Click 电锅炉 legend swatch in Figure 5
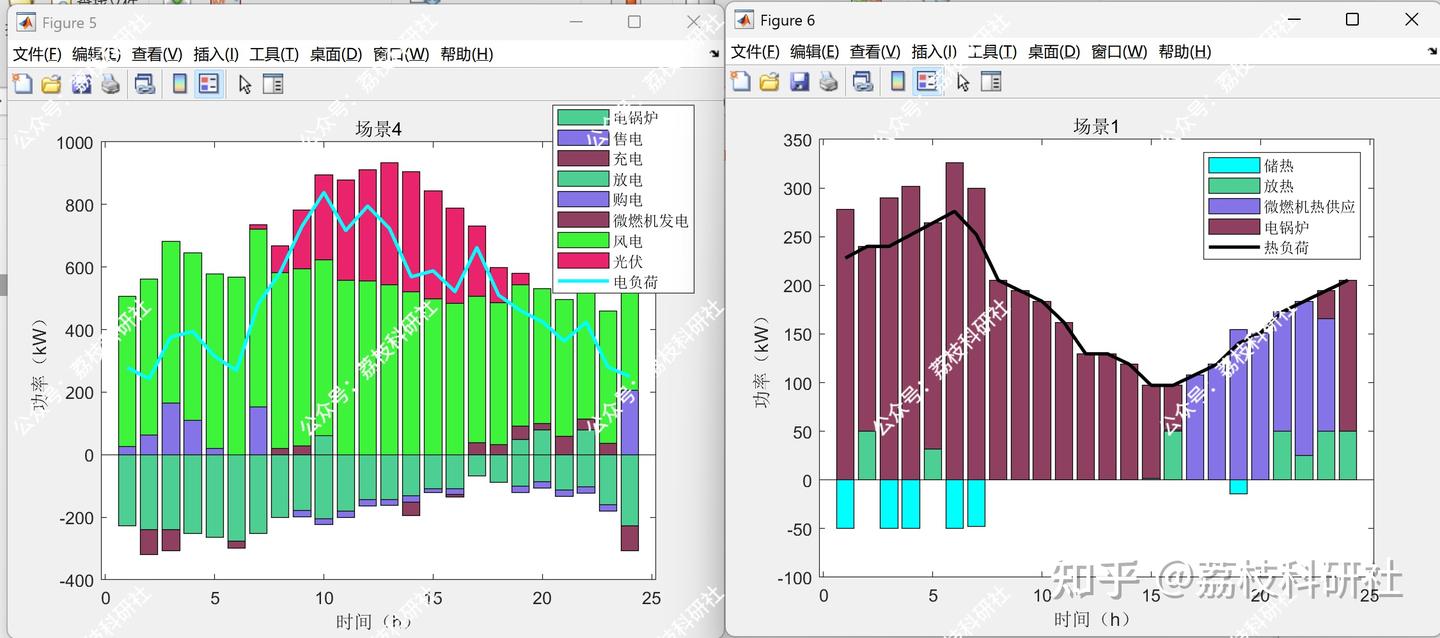Viewport: 1440px width, 638px height. (582, 118)
